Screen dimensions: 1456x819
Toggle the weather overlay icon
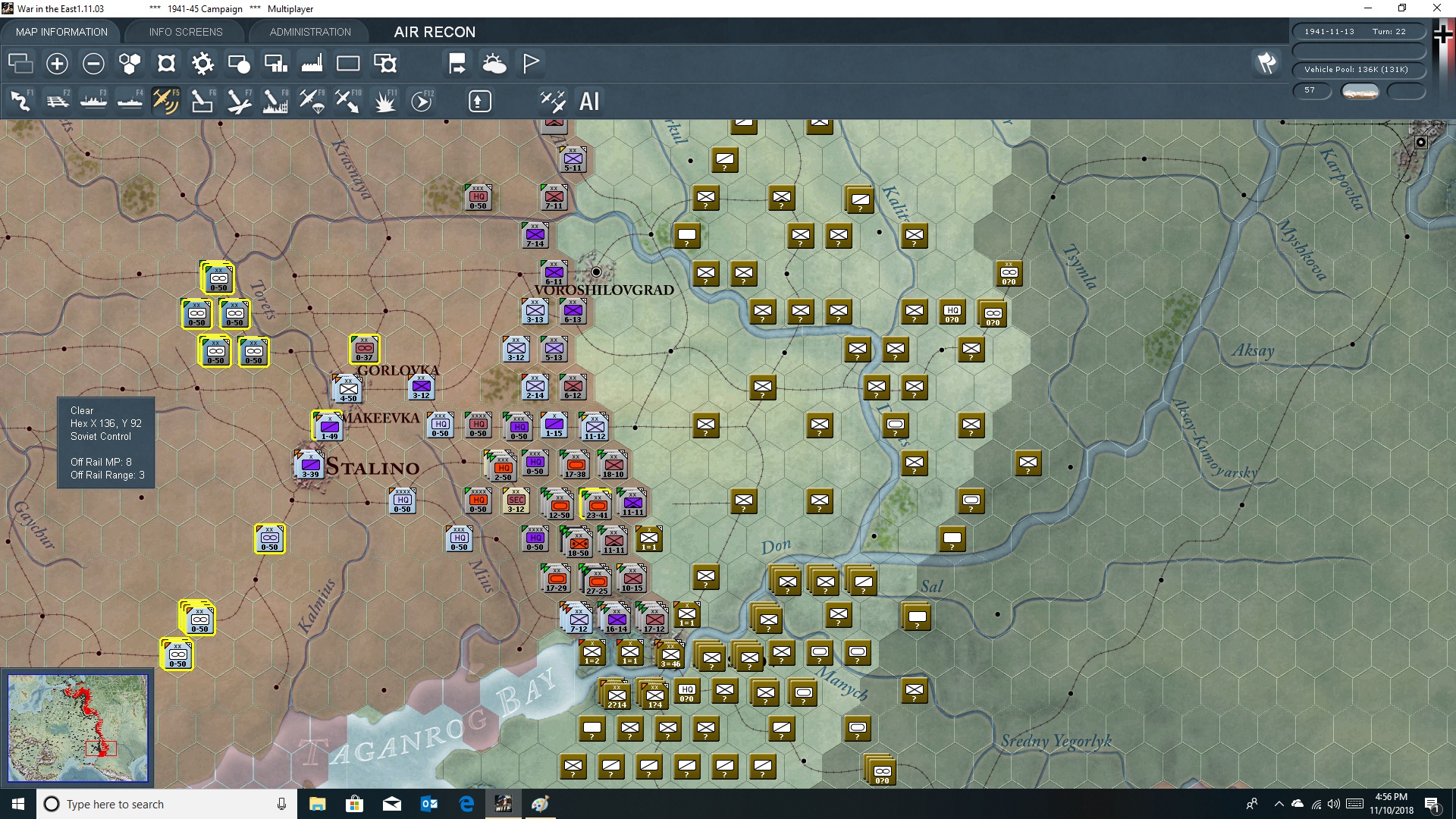tap(494, 64)
